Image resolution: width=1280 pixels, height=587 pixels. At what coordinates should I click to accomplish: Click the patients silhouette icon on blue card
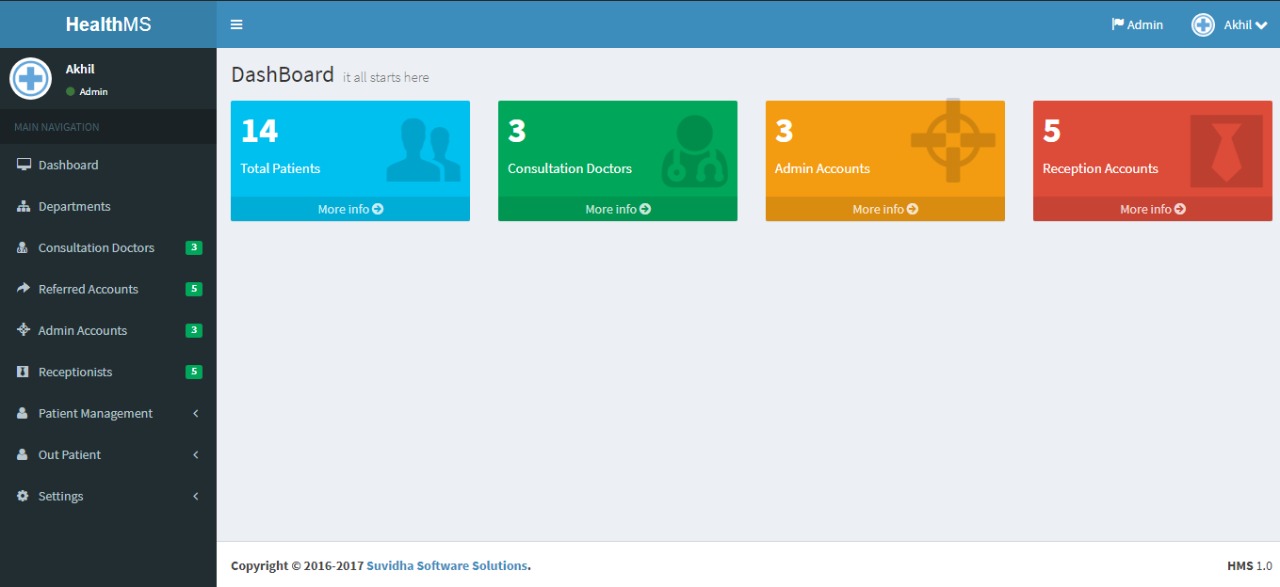(423, 151)
